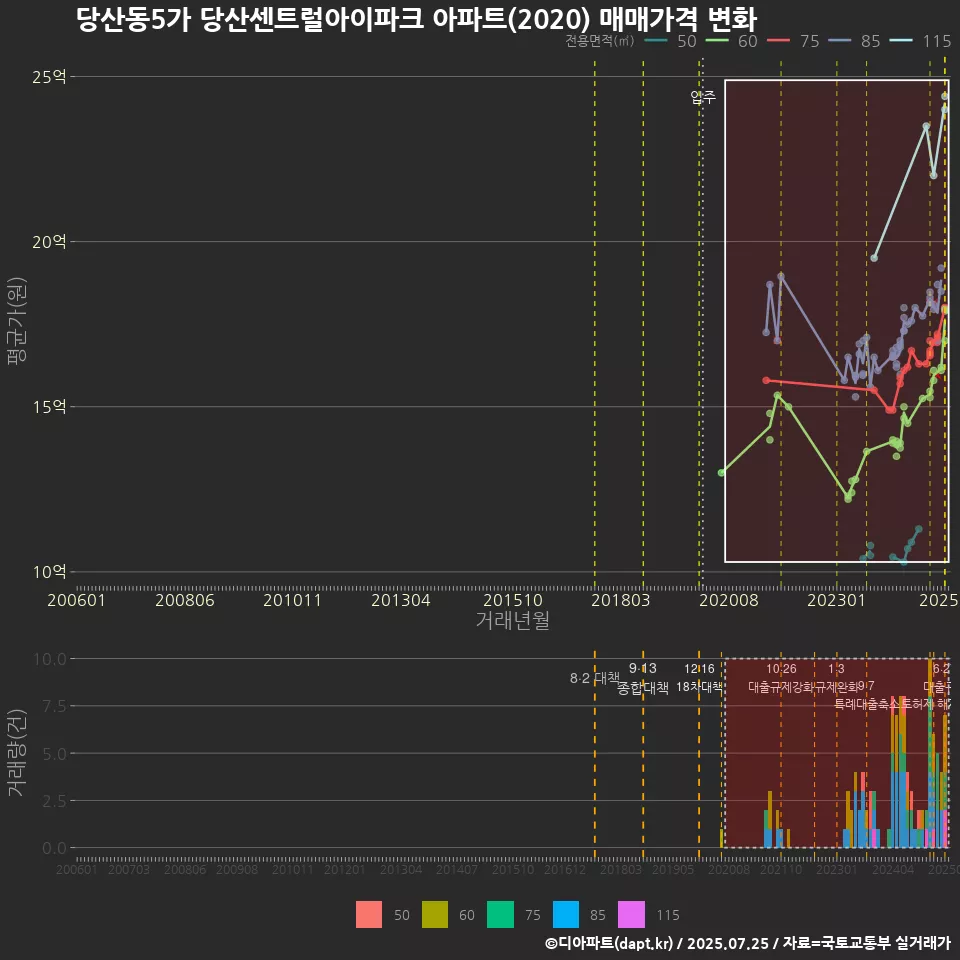Click the 10억 price axis label
This screenshot has height=960, width=960.
(49, 572)
